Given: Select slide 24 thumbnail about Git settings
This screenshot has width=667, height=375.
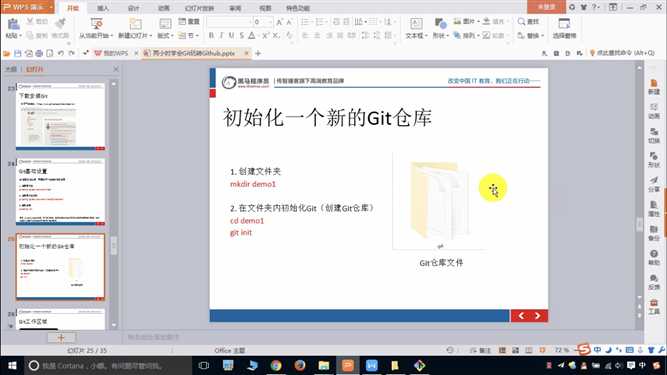Looking at the screenshot, I should (60, 192).
